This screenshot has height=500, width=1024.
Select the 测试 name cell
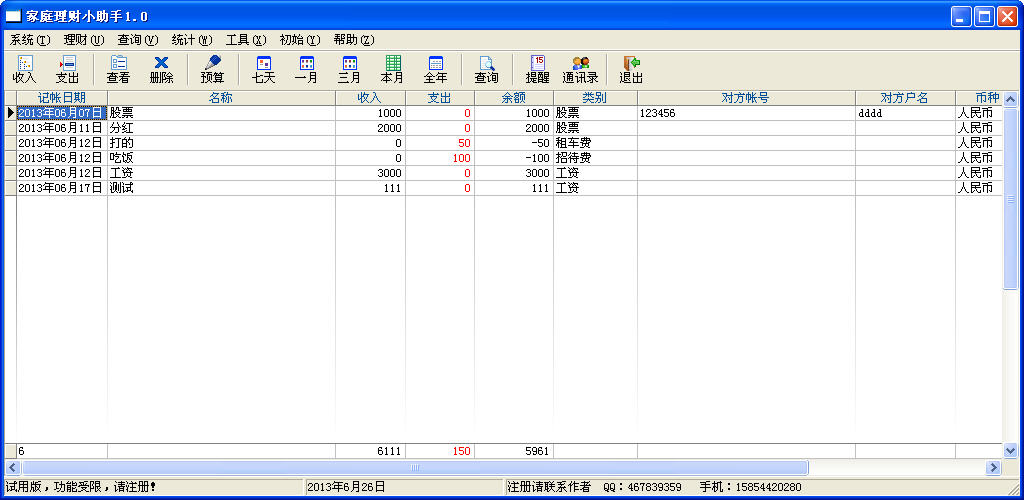pyautogui.click(x=221, y=188)
